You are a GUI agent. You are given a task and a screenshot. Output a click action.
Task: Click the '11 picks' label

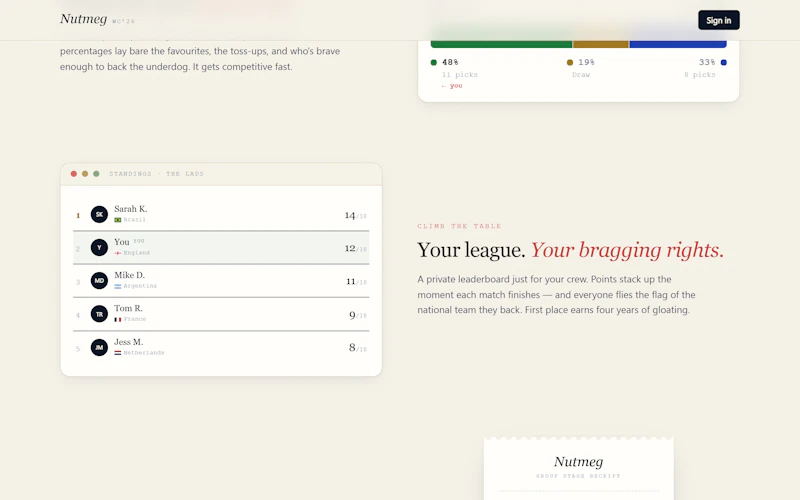point(460,74)
